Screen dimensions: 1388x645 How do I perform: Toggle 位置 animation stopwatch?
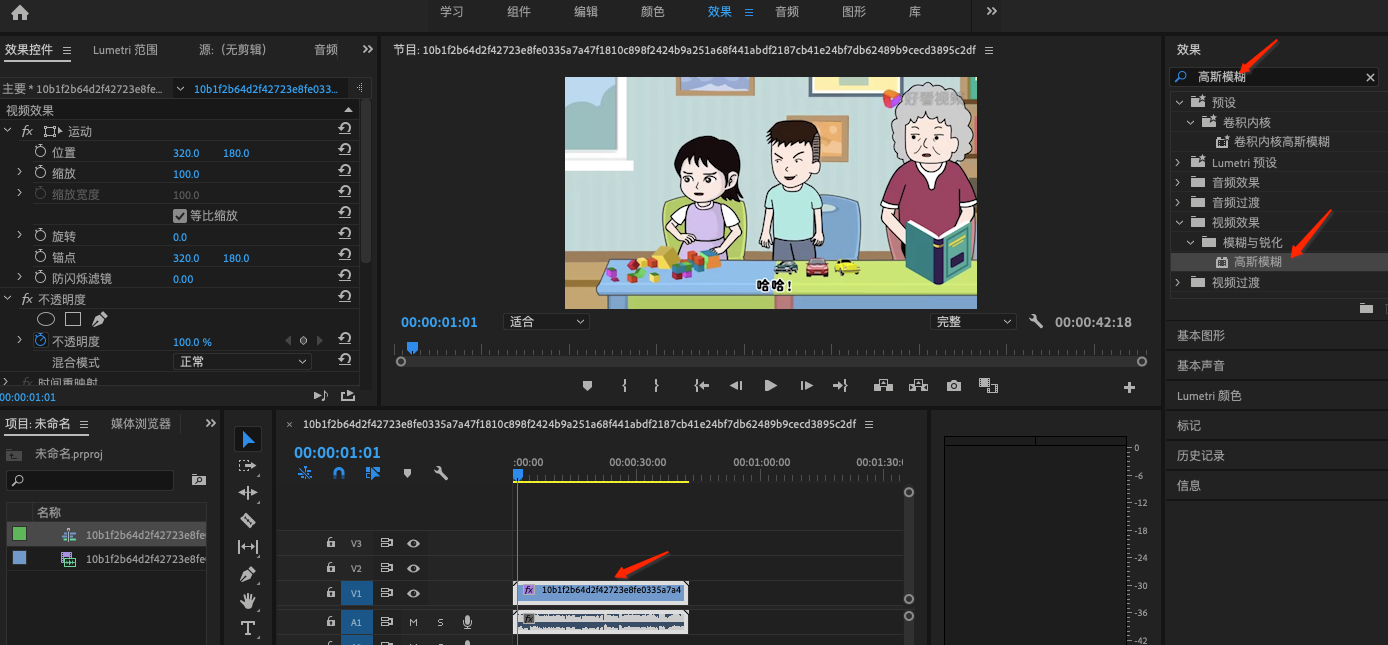pyautogui.click(x=40, y=152)
